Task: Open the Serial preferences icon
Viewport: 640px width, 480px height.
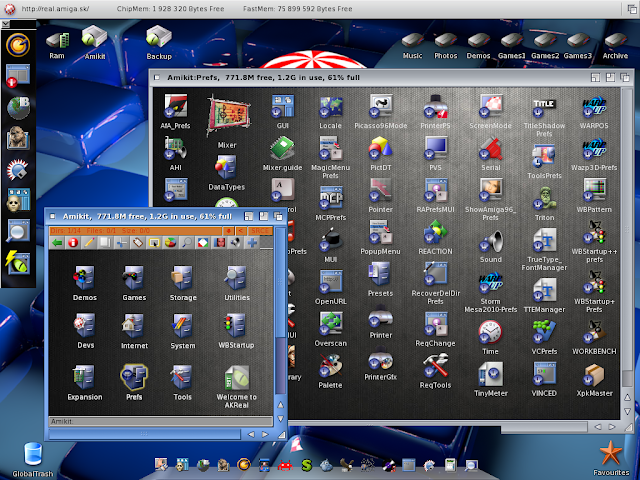Action: [x=490, y=148]
